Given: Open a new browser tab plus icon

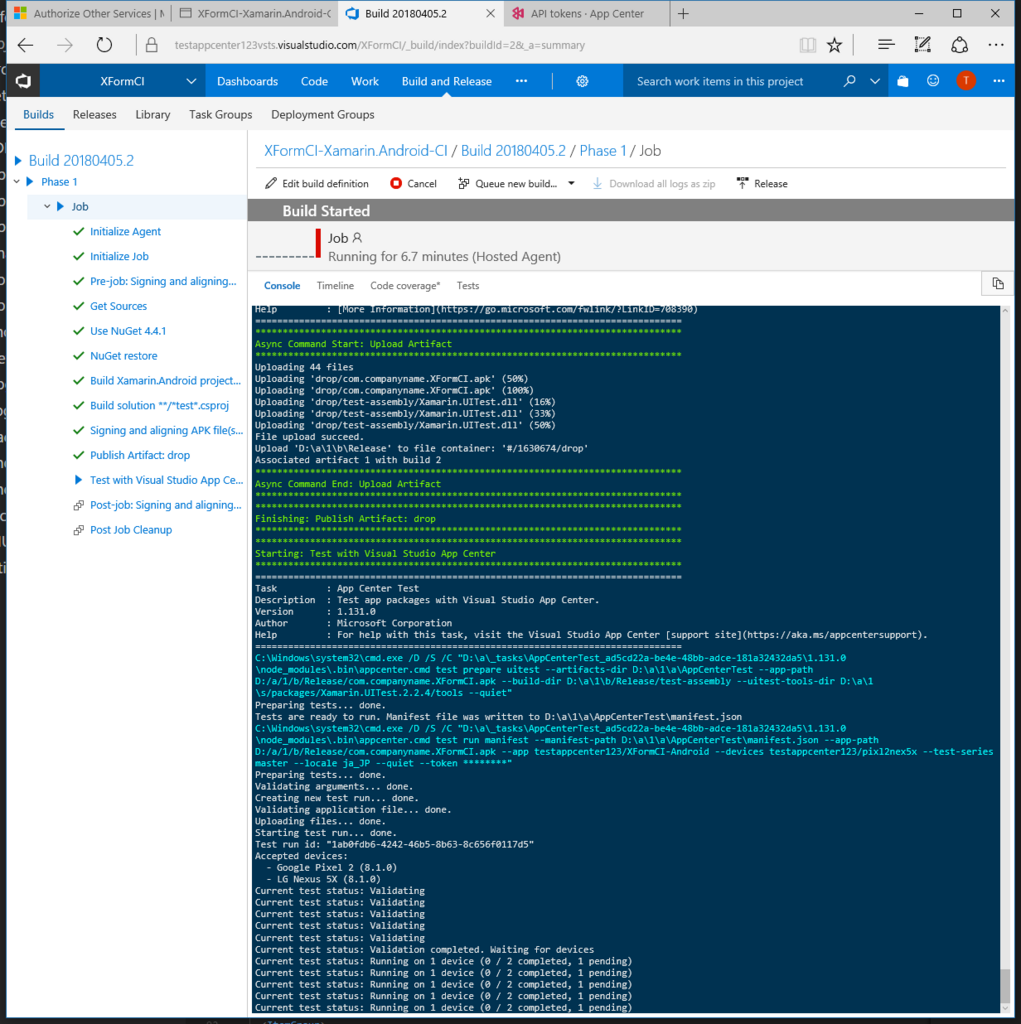Looking at the screenshot, I should (x=683, y=14).
